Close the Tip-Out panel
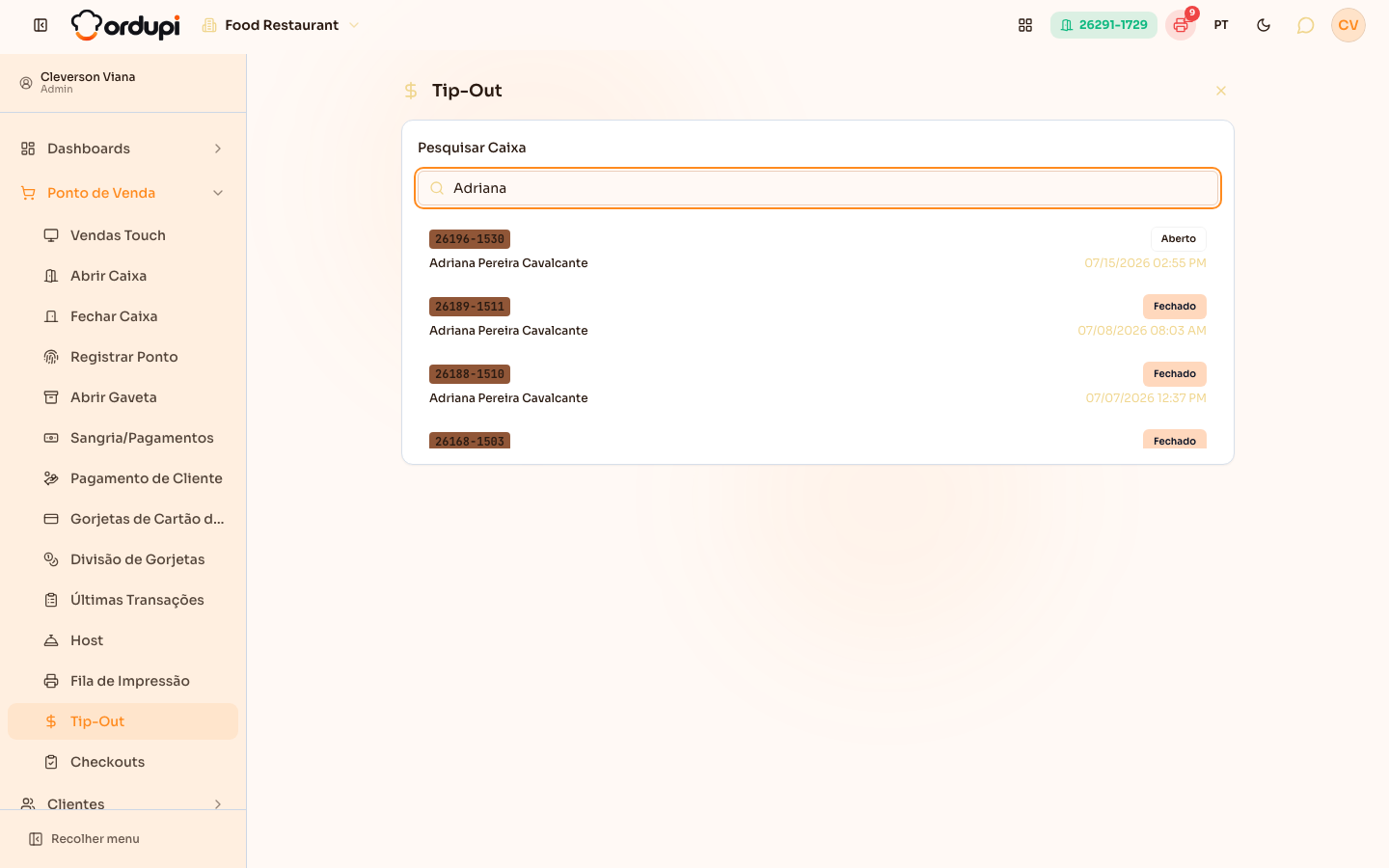The width and height of the screenshot is (1389, 868). tap(1221, 91)
